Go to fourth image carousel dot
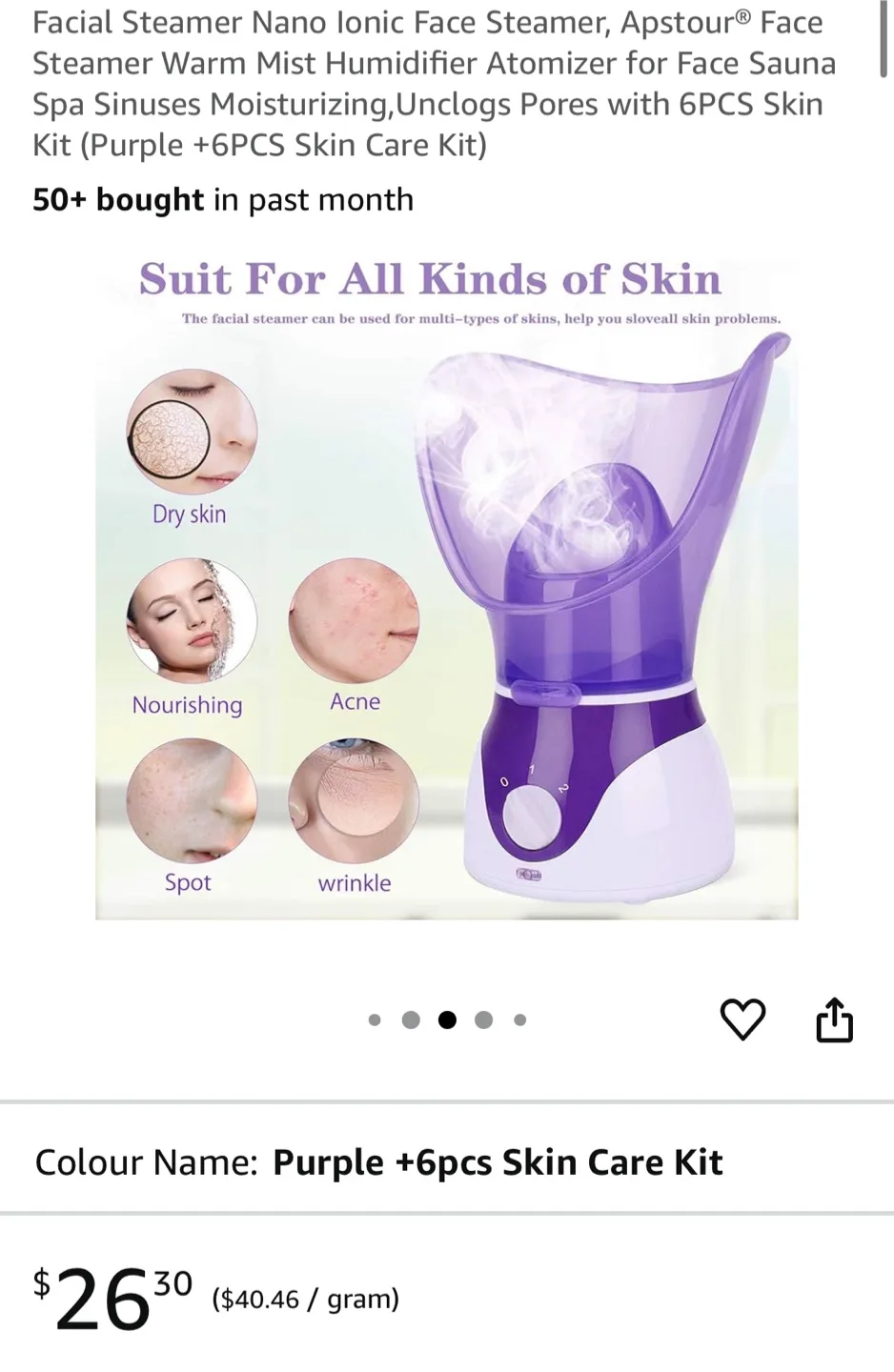Screen dimensions: 894x1372 coord(483,1020)
